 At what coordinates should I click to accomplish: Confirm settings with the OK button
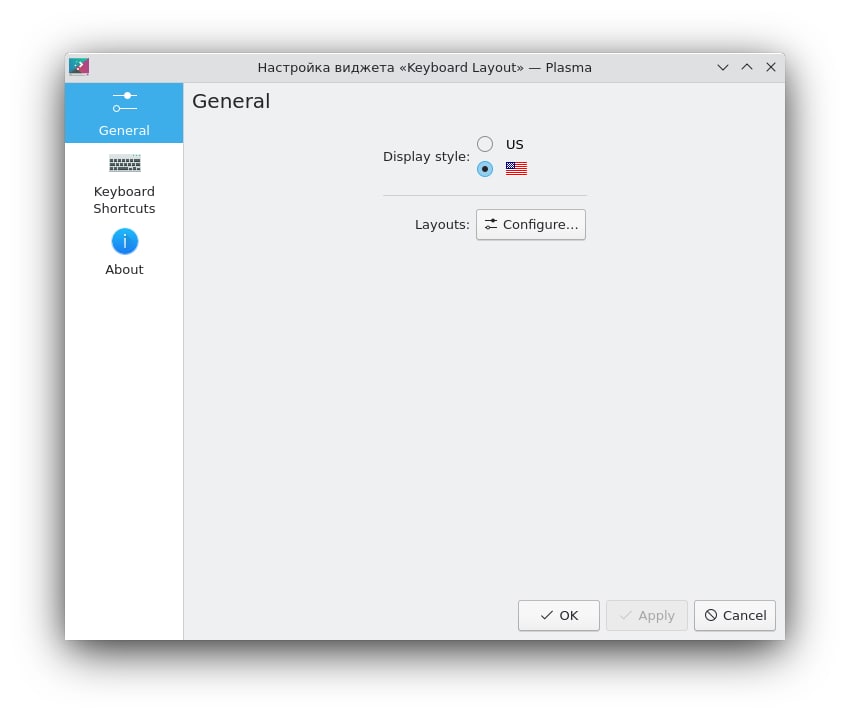click(559, 616)
